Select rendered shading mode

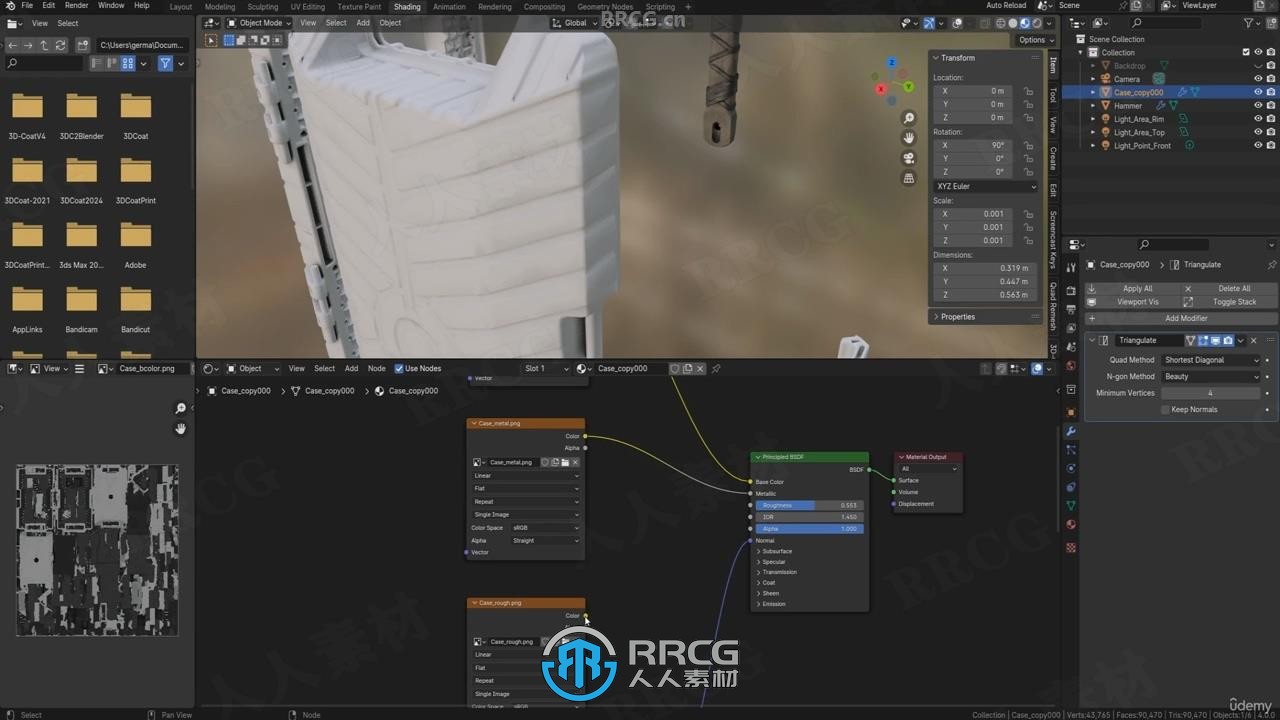point(1036,23)
